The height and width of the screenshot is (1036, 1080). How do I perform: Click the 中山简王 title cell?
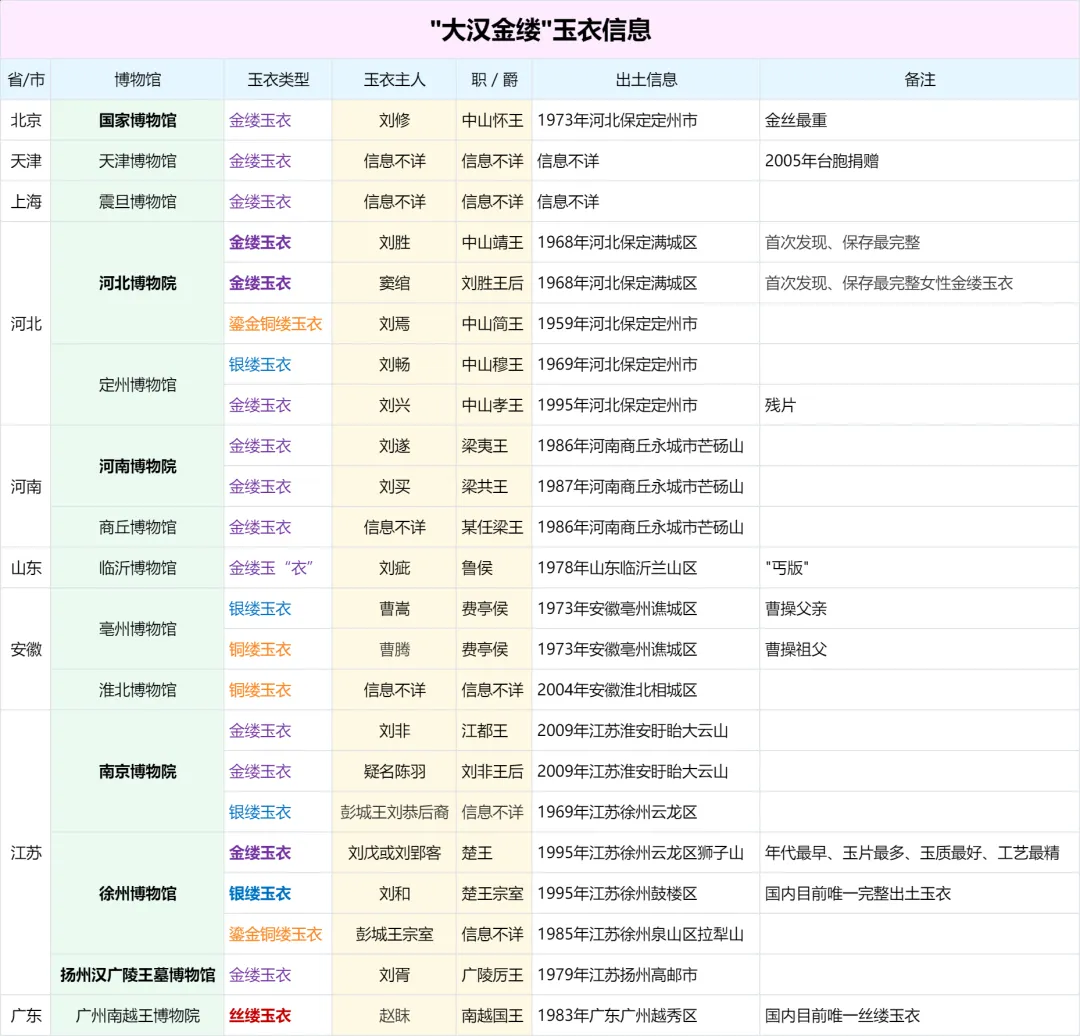[492, 324]
